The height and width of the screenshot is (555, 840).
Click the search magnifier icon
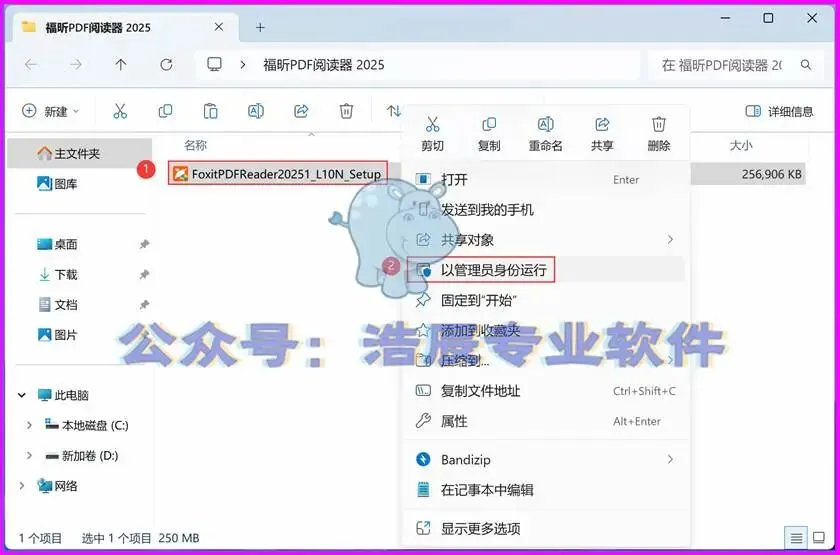806,65
